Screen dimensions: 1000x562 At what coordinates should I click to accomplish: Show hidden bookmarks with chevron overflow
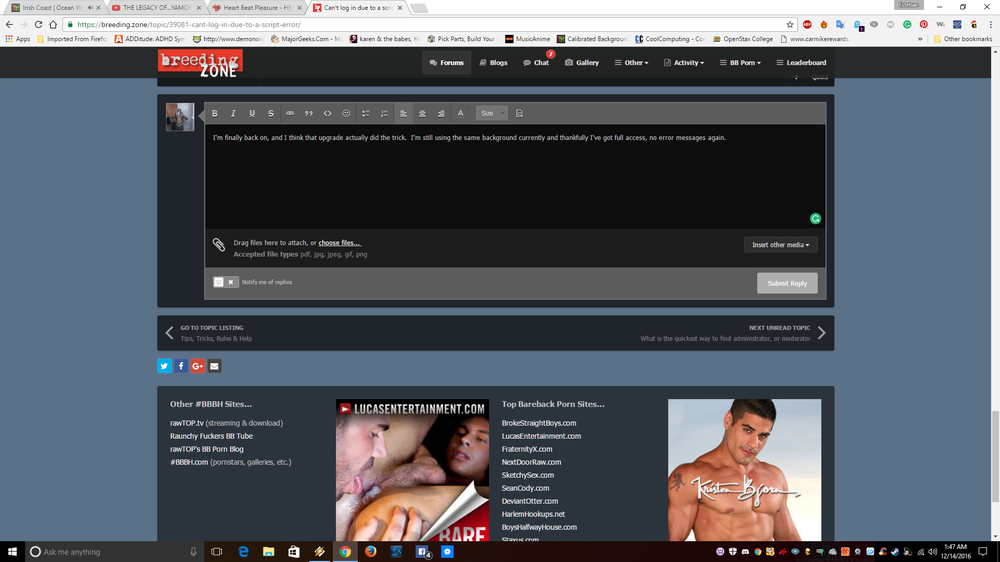pos(920,39)
